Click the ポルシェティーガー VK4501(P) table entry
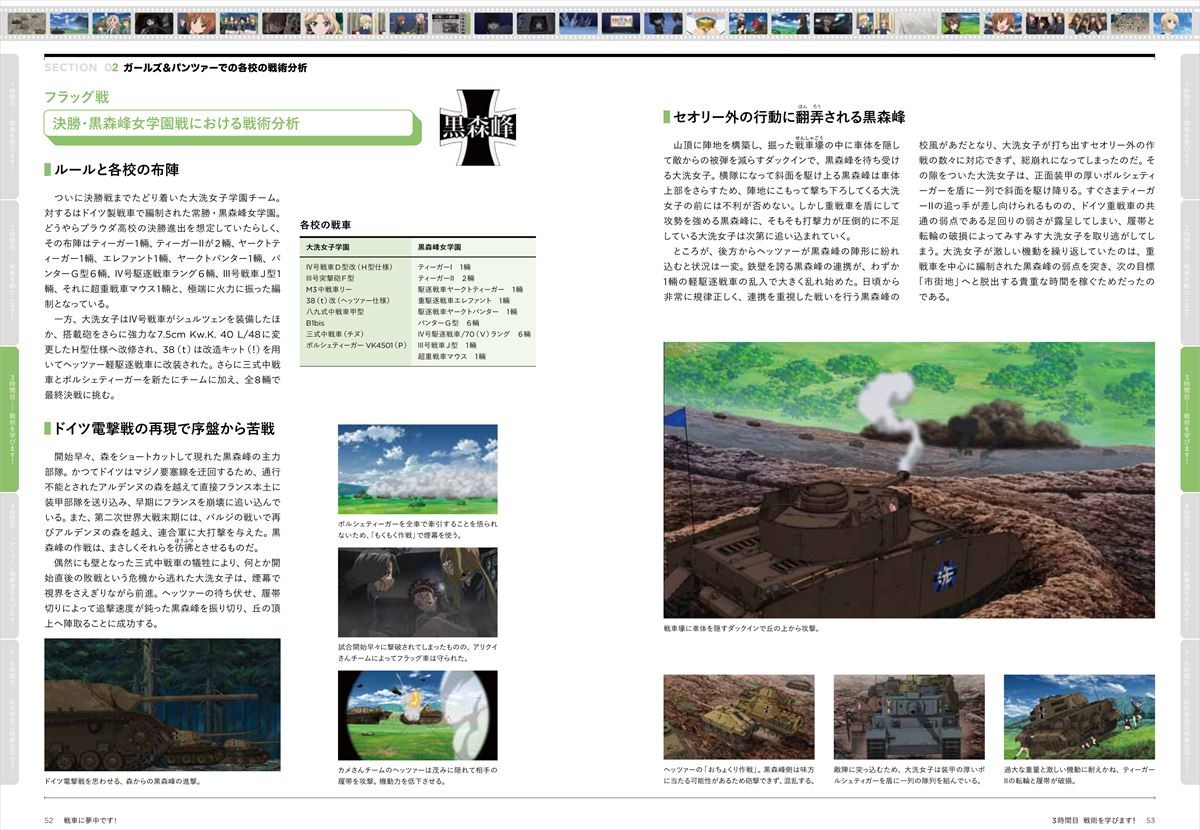This screenshot has height=830, width=1200. click(x=359, y=344)
